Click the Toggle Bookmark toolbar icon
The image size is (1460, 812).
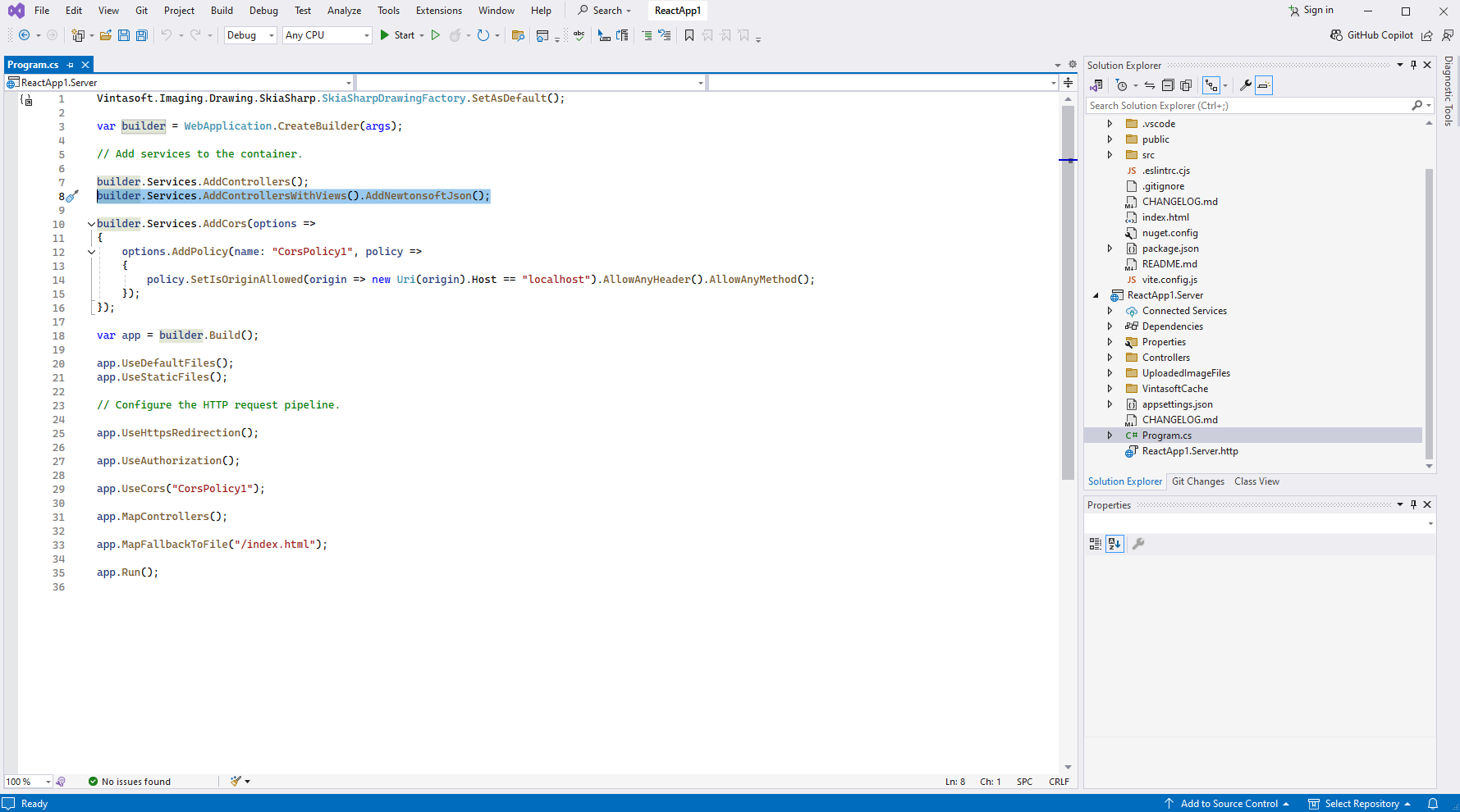[x=689, y=35]
